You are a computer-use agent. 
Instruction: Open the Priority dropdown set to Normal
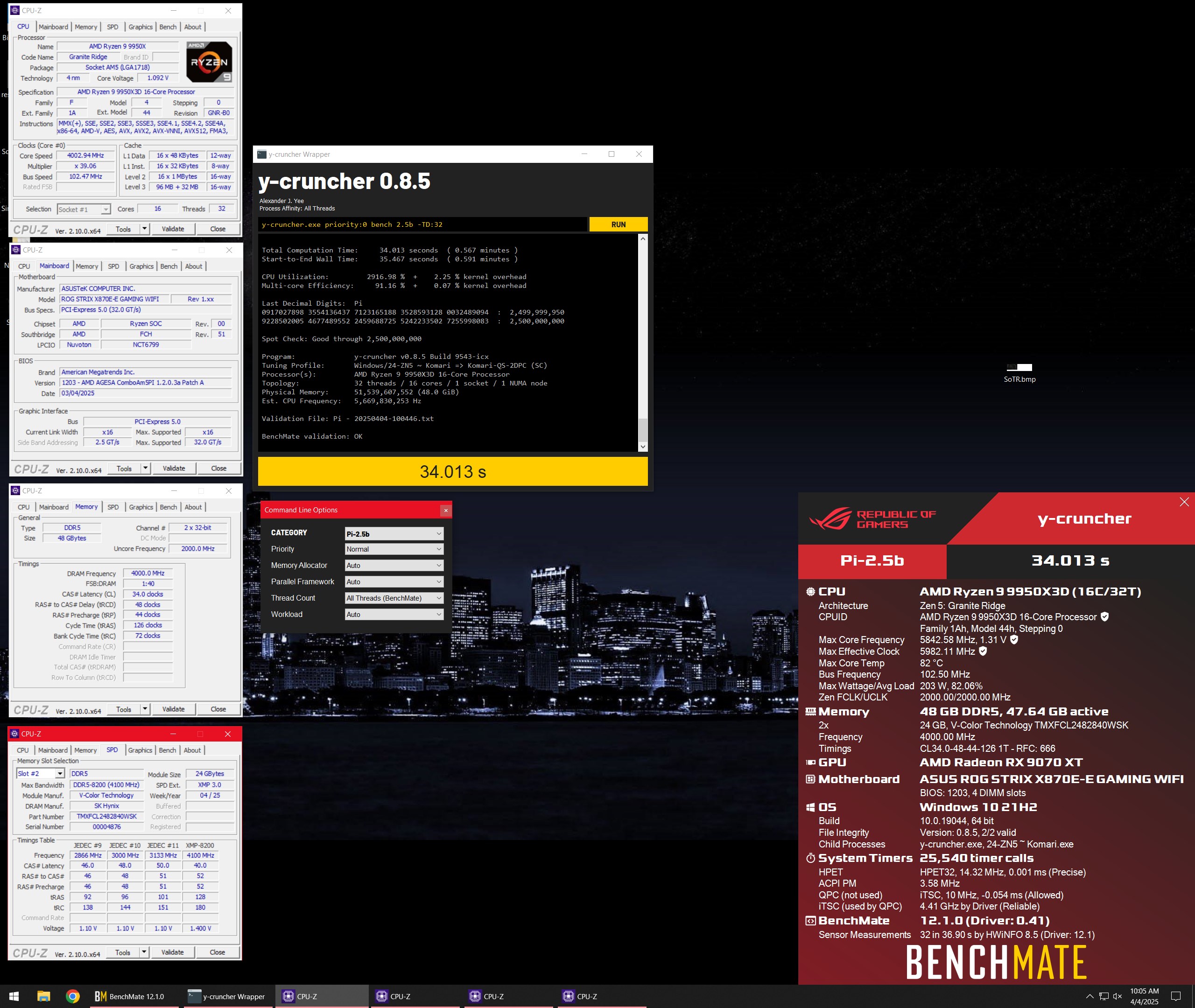pyautogui.click(x=394, y=549)
